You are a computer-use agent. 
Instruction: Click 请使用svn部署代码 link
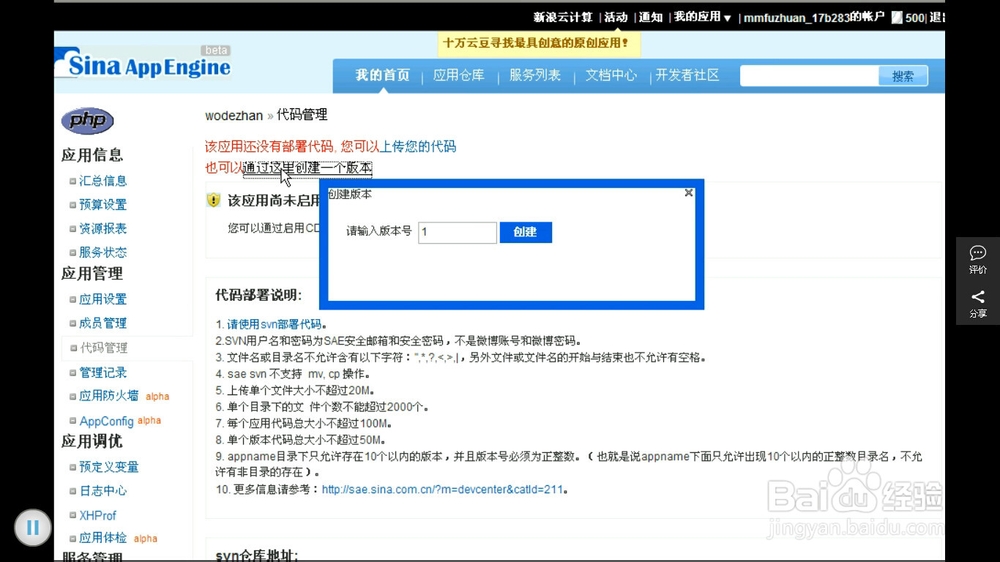(274, 324)
